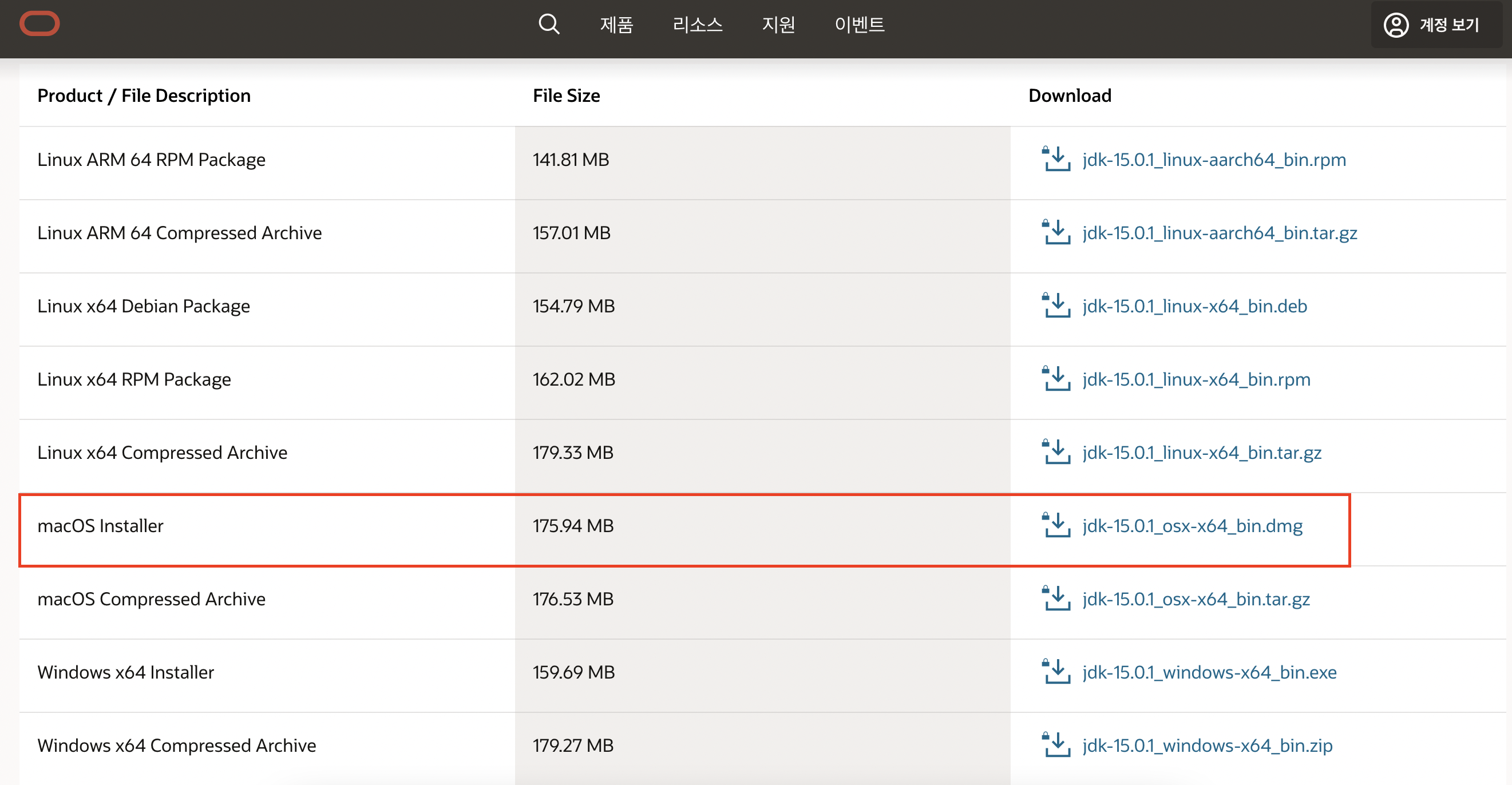1512x785 pixels.
Task: Download jdk-15.0.1_osx-x64_bin.tar.gz link
Action: (1196, 598)
